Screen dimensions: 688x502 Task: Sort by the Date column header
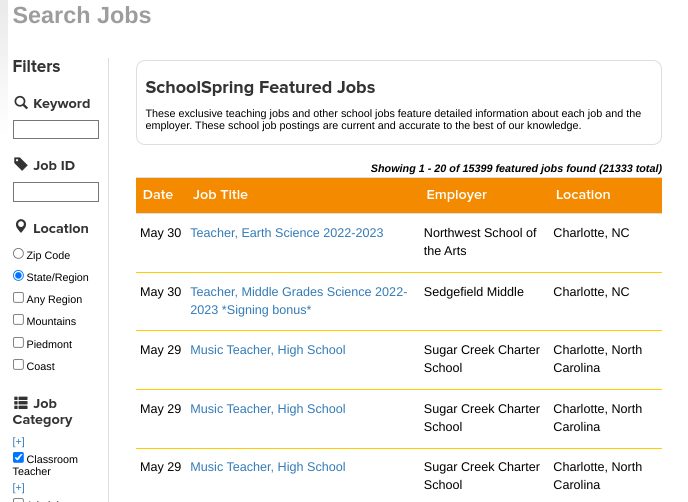158,195
